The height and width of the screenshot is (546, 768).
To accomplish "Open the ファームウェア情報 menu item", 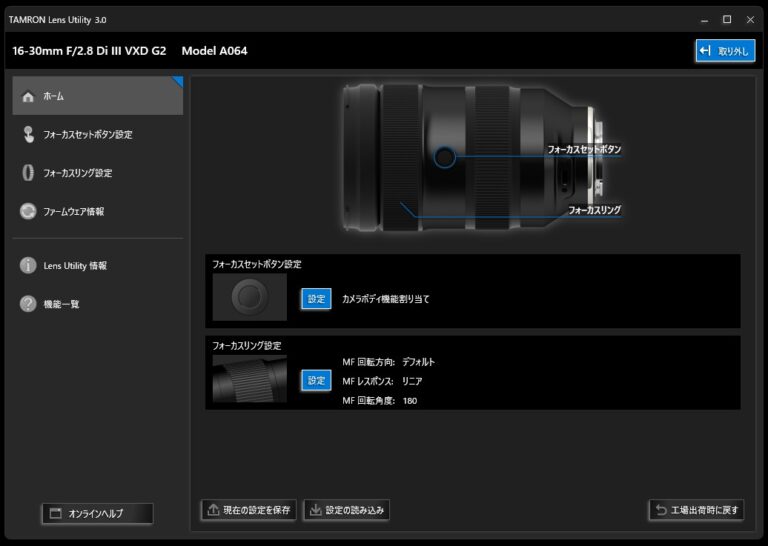I will [73, 212].
